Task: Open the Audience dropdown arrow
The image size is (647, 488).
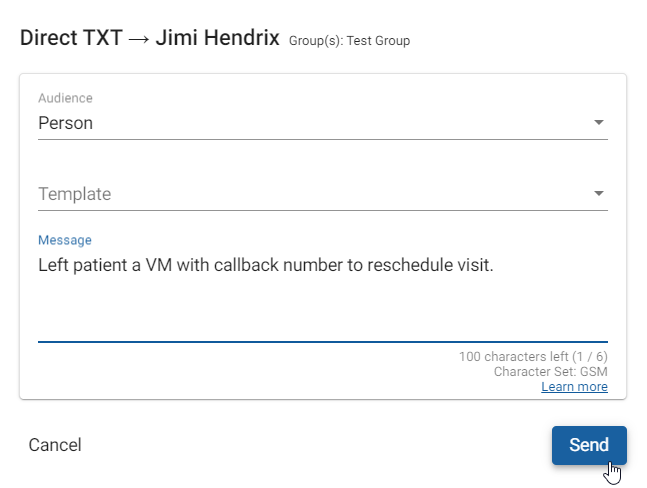Action: [x=598, y=123]
